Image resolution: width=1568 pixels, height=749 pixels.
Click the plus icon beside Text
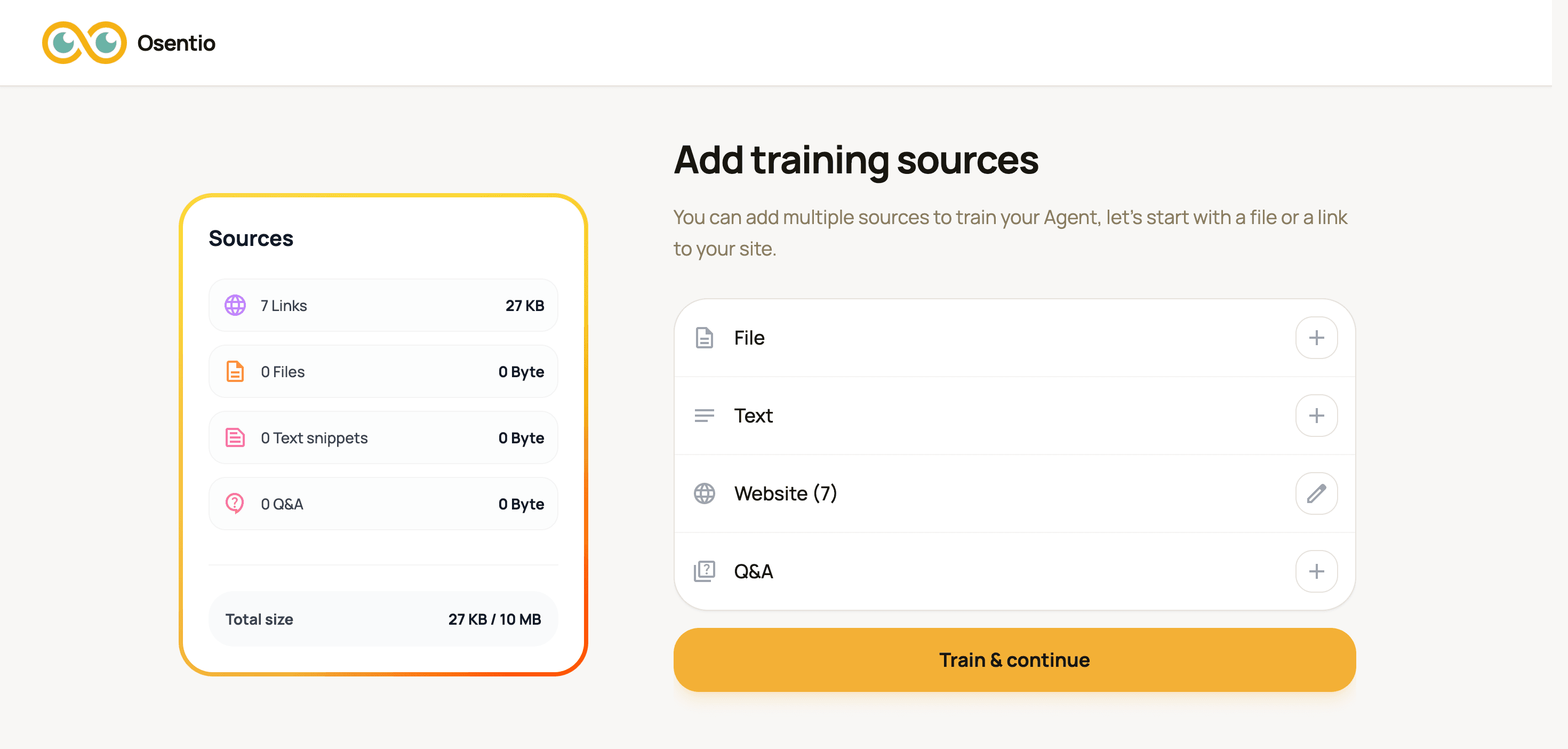[x=1316, y=416]
